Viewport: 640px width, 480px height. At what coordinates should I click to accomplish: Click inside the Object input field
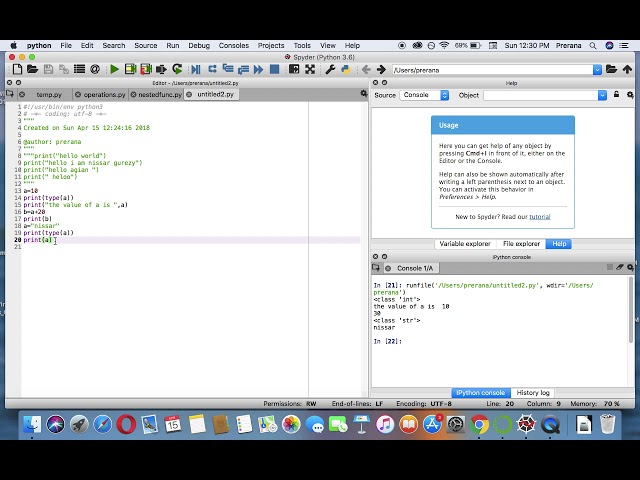[540, 95]
